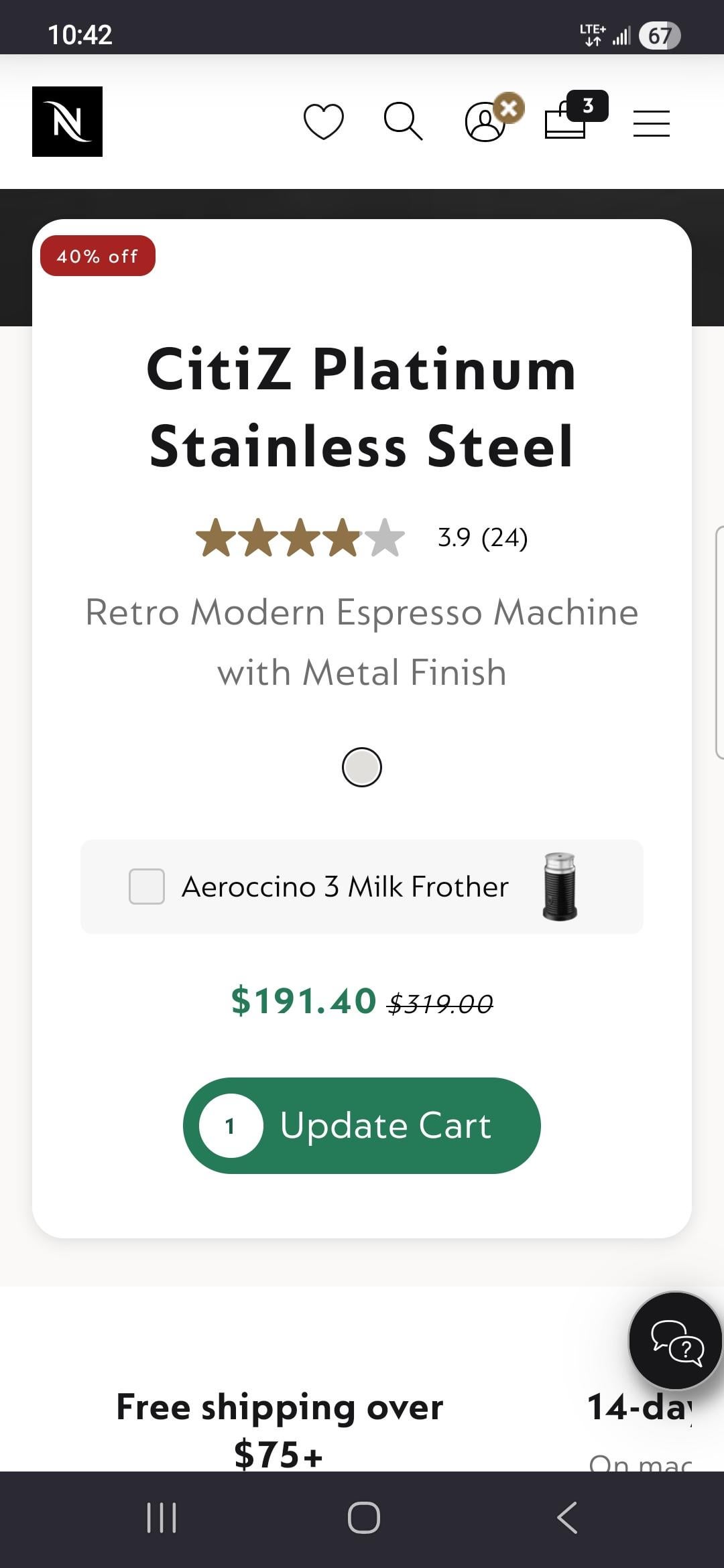
Task: Tap the search magnifier icon
Action: 403,121
